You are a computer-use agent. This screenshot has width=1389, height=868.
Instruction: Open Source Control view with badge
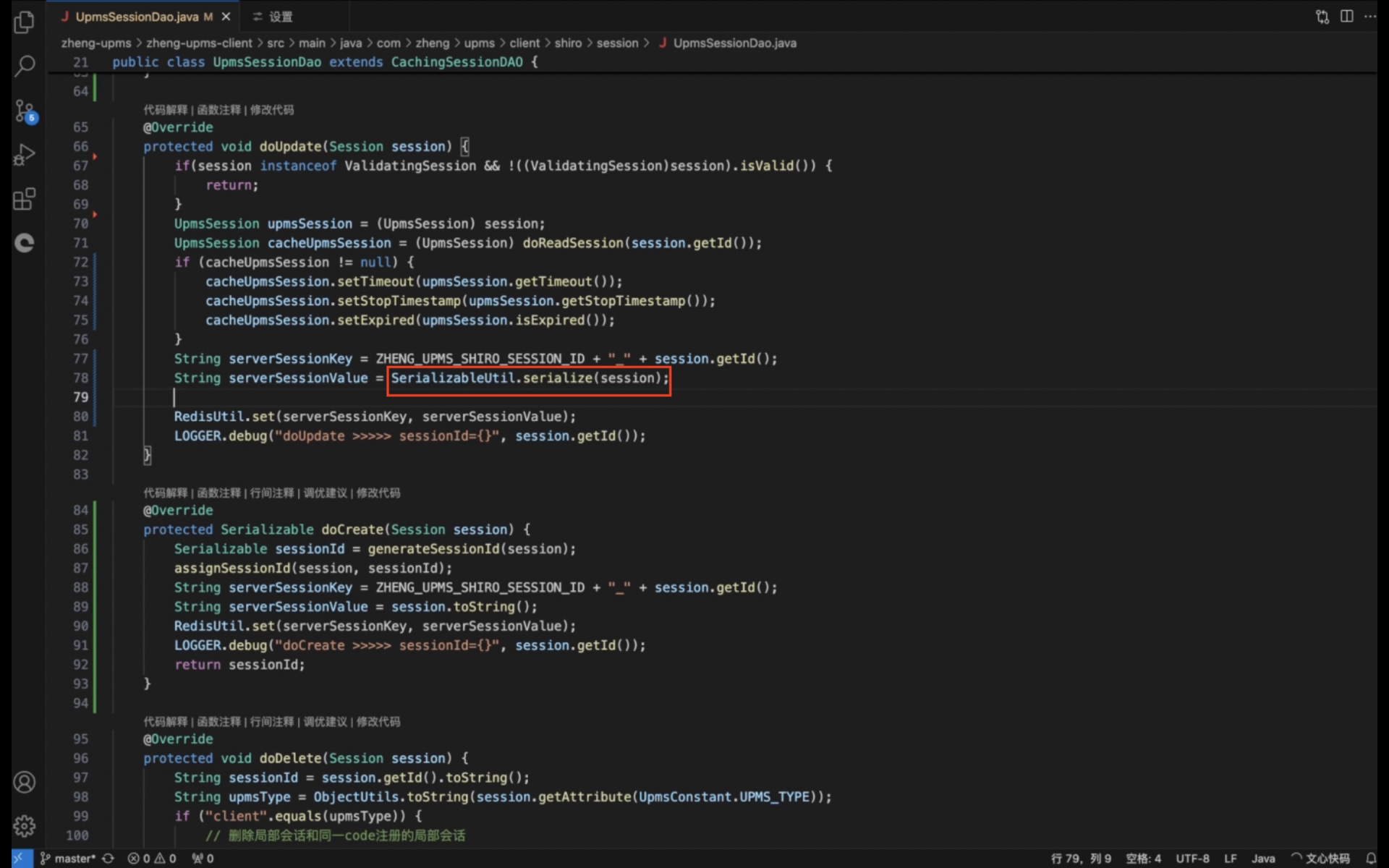[x=24, y=111]
